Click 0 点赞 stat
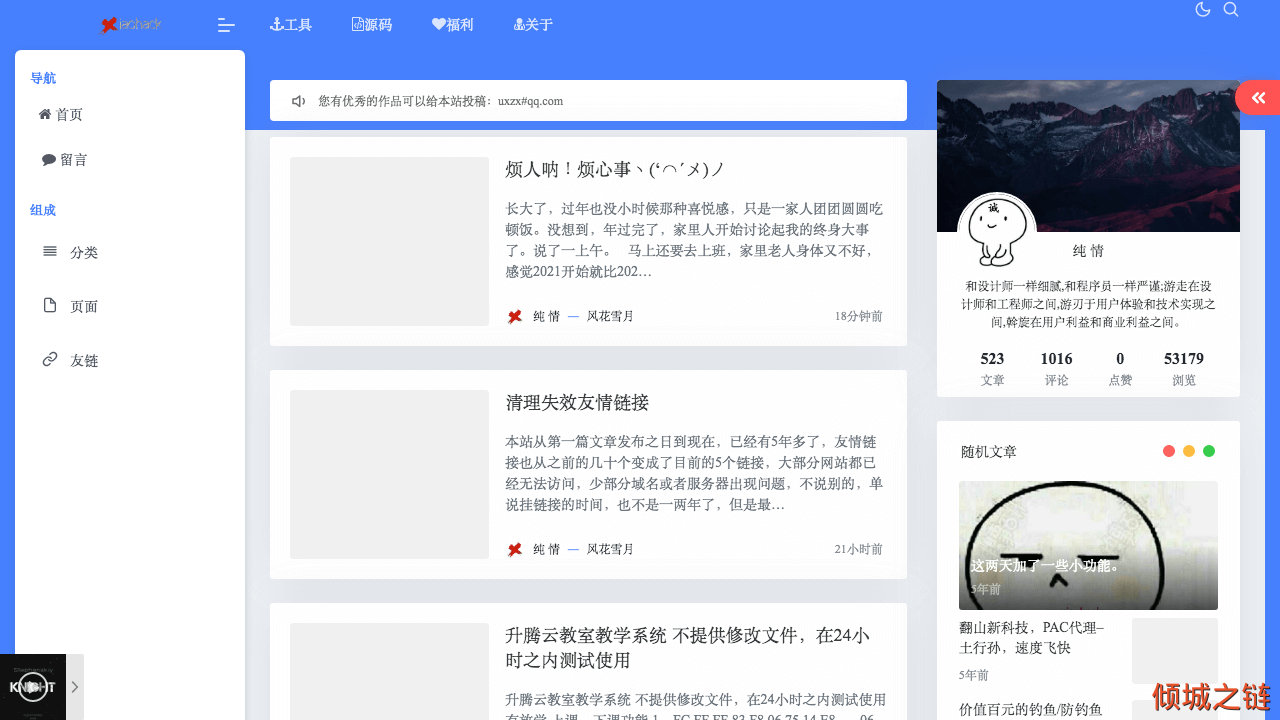Screen dimensions: 1280x720 click(1120, 368)
